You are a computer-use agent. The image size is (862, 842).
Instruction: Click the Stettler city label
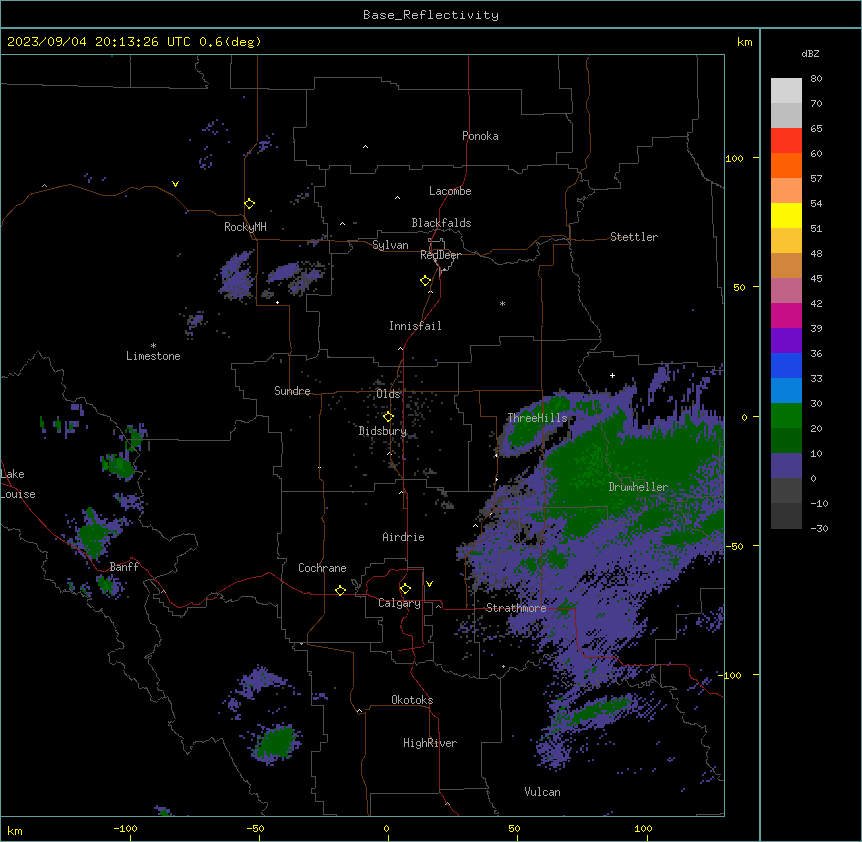634,237
